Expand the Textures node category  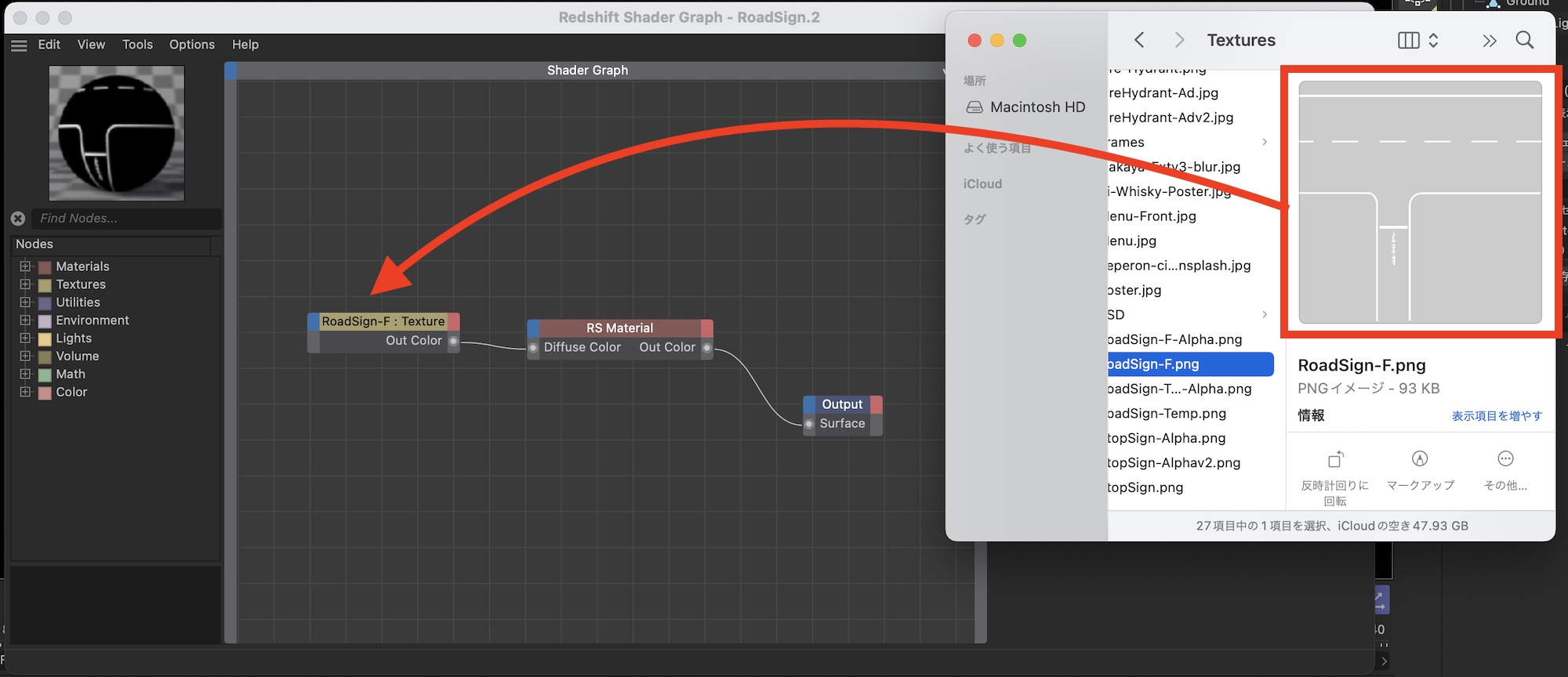[x=25, y=284]
